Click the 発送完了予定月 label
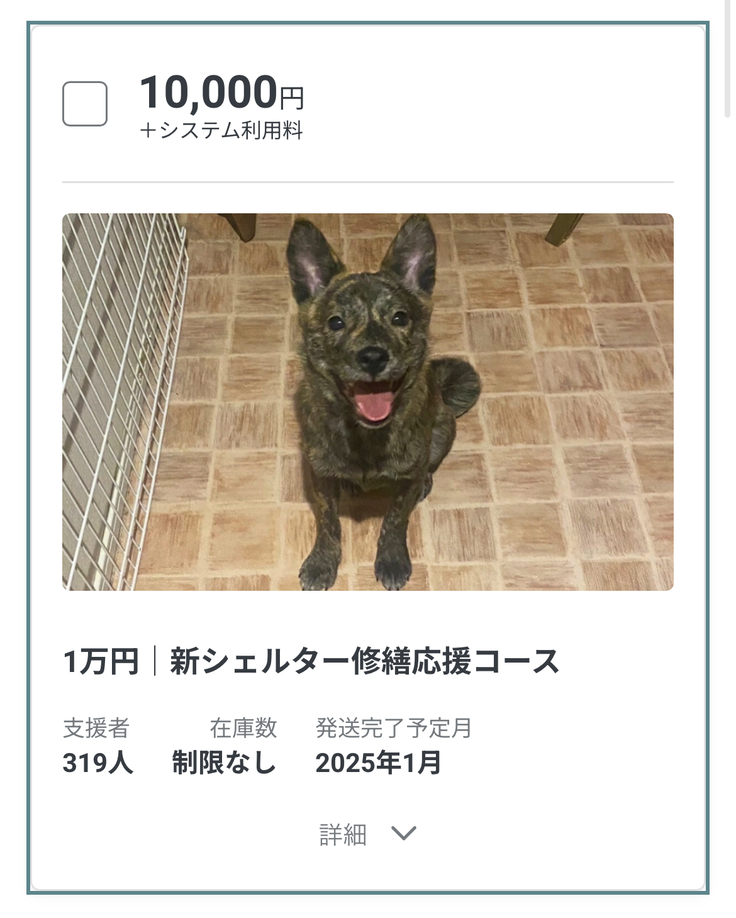736x918 pixels. tap(393, 728)
